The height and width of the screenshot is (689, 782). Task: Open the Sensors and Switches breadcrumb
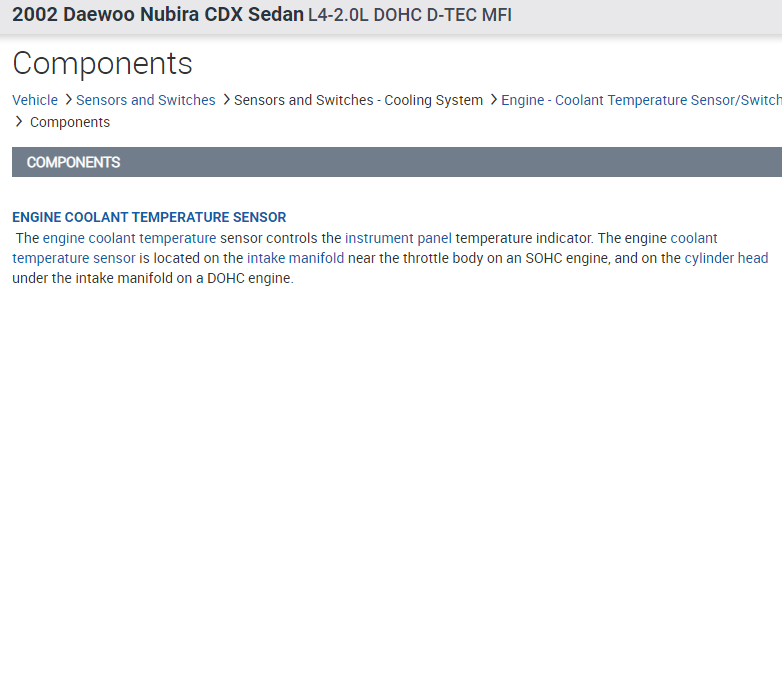tap(146, 100)
